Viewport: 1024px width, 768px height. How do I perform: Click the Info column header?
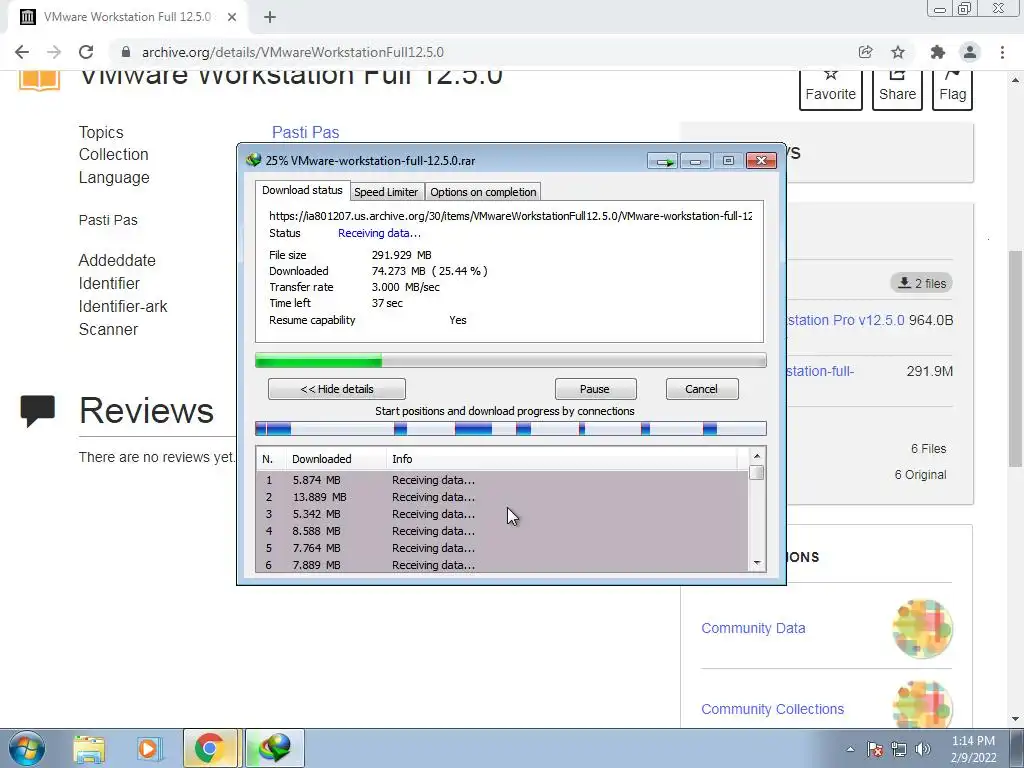point(562,459)
